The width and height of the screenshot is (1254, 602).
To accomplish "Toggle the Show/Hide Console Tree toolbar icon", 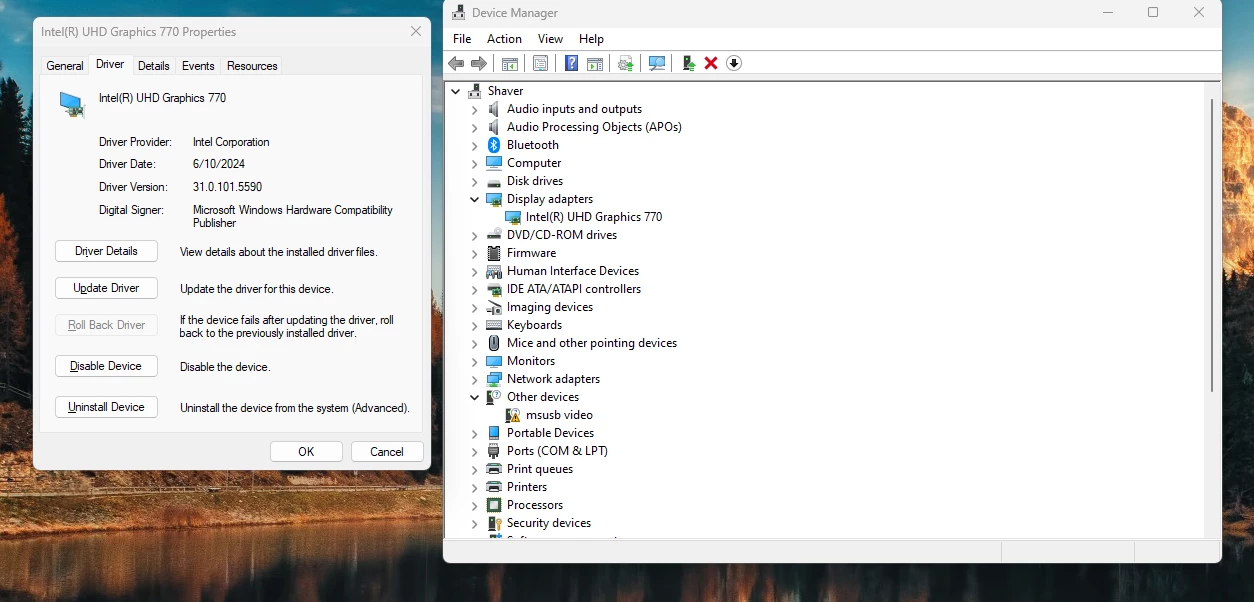I will point(510,63).
